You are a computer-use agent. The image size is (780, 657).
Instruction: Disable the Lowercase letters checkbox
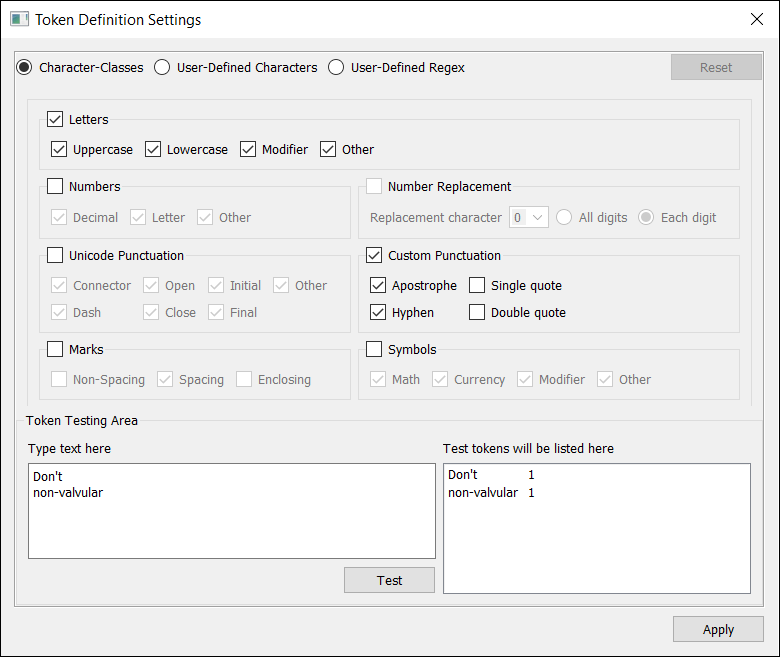[x=153, y=150]
